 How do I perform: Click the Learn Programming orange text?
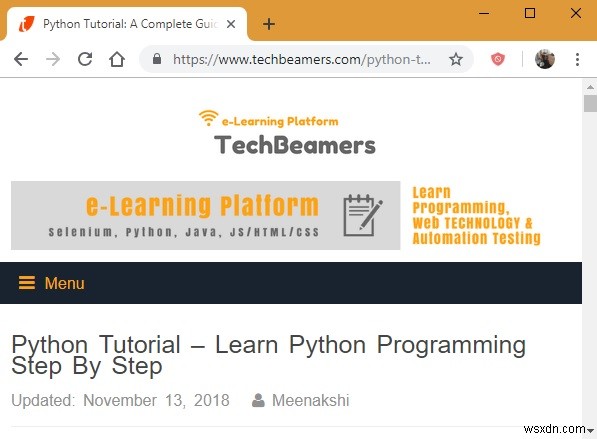tap(476, 216)
